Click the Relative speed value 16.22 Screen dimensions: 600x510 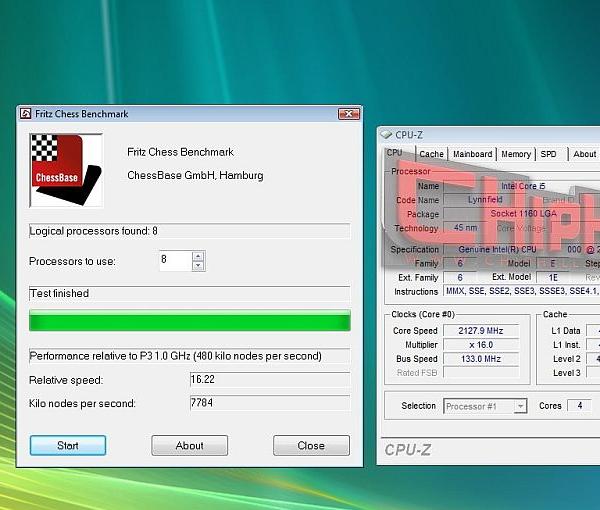[270, 380]
